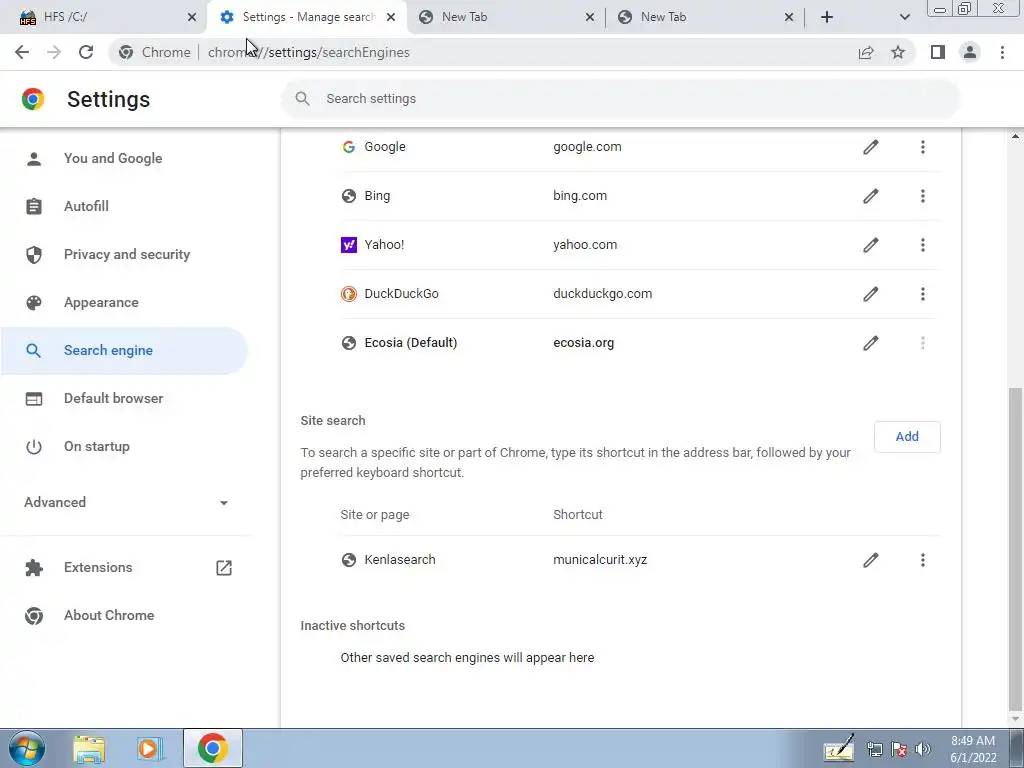Click the vertical scrollbar thumb
Viewport: 1024px width, 768px height.
[x=1015, y=549]
